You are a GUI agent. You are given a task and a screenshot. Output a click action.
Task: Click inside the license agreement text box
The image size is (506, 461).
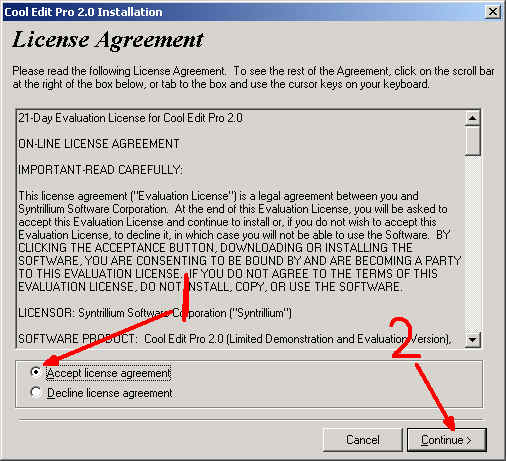click(x=241, y=229)
